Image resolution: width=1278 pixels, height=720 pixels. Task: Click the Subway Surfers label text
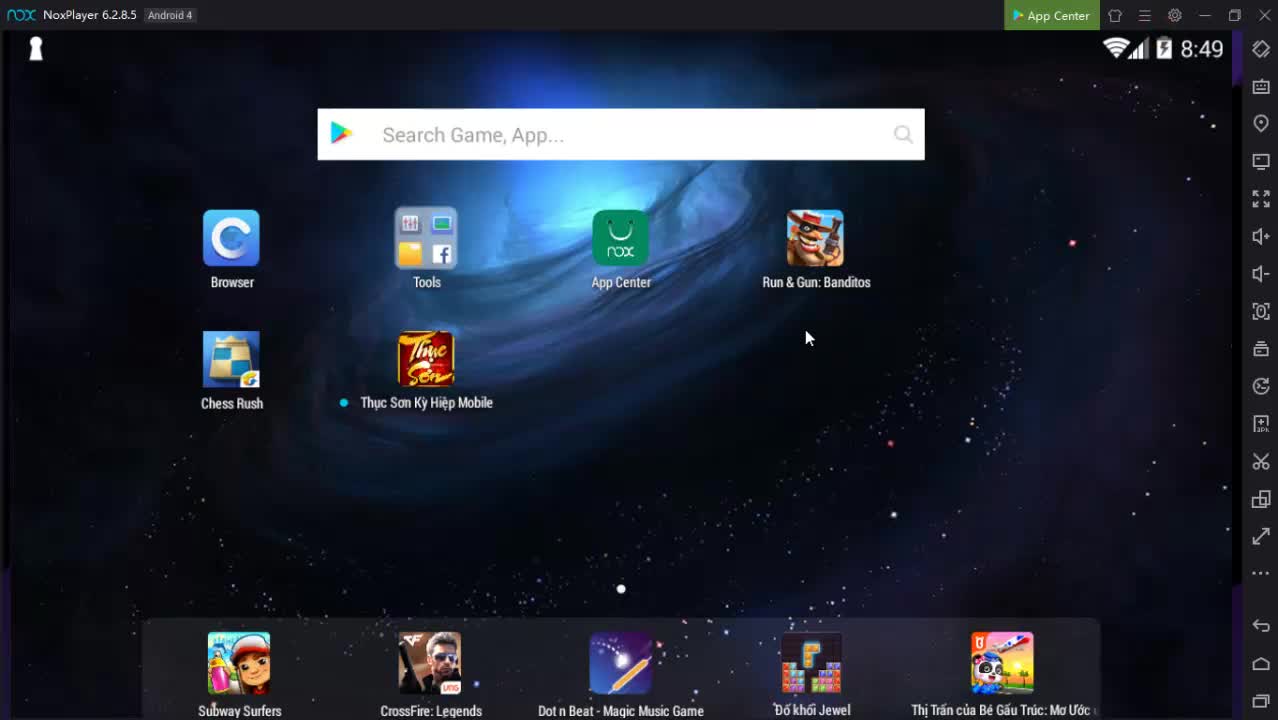point(239,711)
